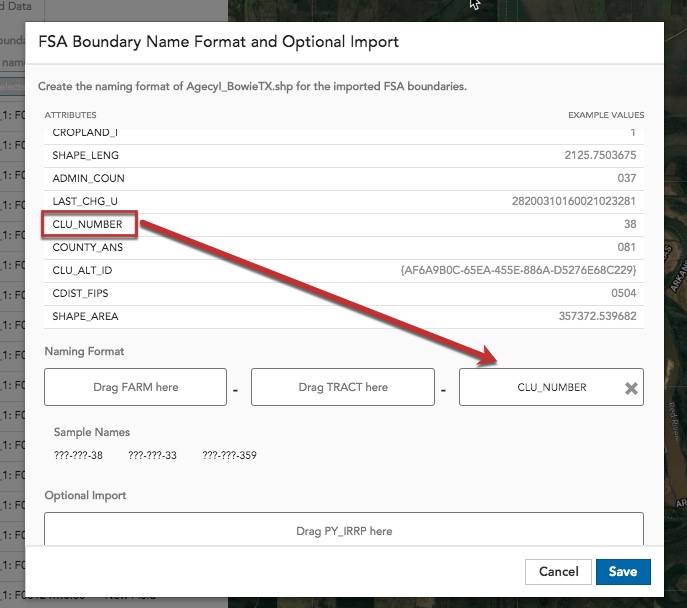Pick the ADMIN_COUN attribute
The height and width of the screenshot is (608, 687).
click(87, 178)
